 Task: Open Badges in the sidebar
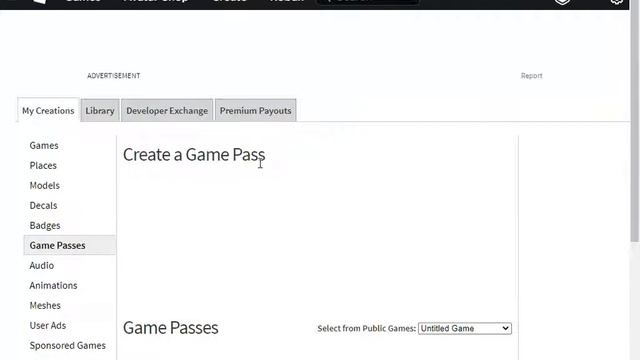point(45,225)
